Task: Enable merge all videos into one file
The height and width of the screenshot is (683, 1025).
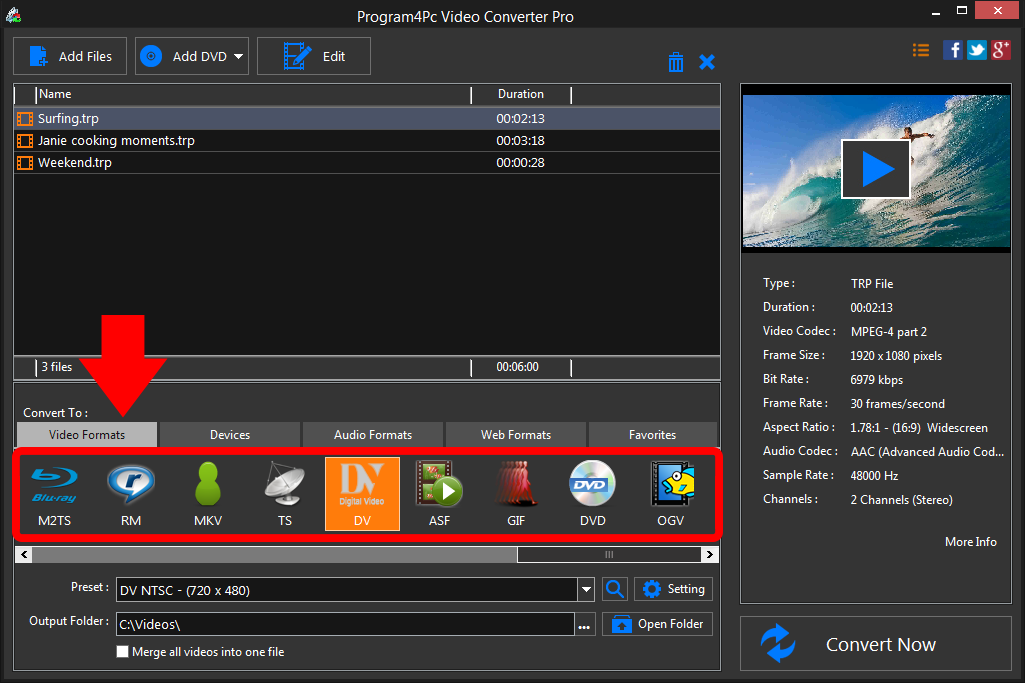Action: (122, 651)
